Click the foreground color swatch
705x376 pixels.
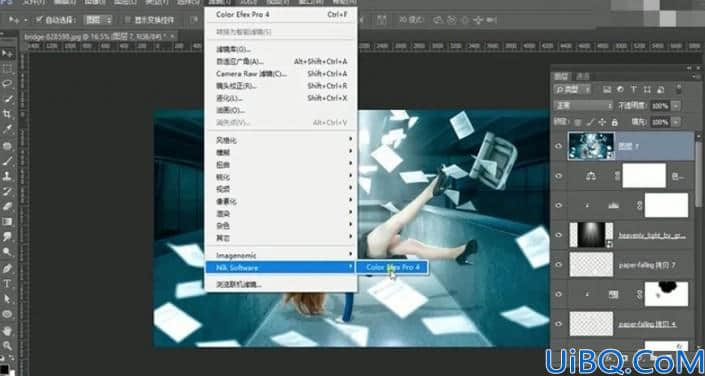pyautogui.click(x=5, y=369)
